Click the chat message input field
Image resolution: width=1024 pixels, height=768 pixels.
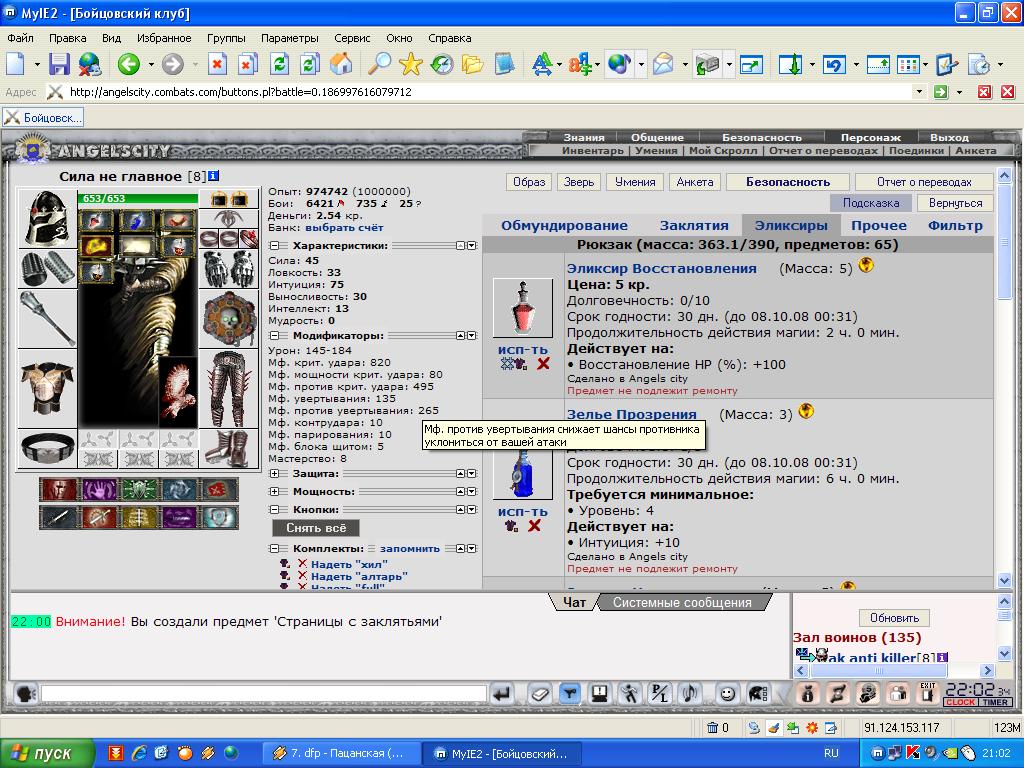pyautogui.click(x=264, y=694)
